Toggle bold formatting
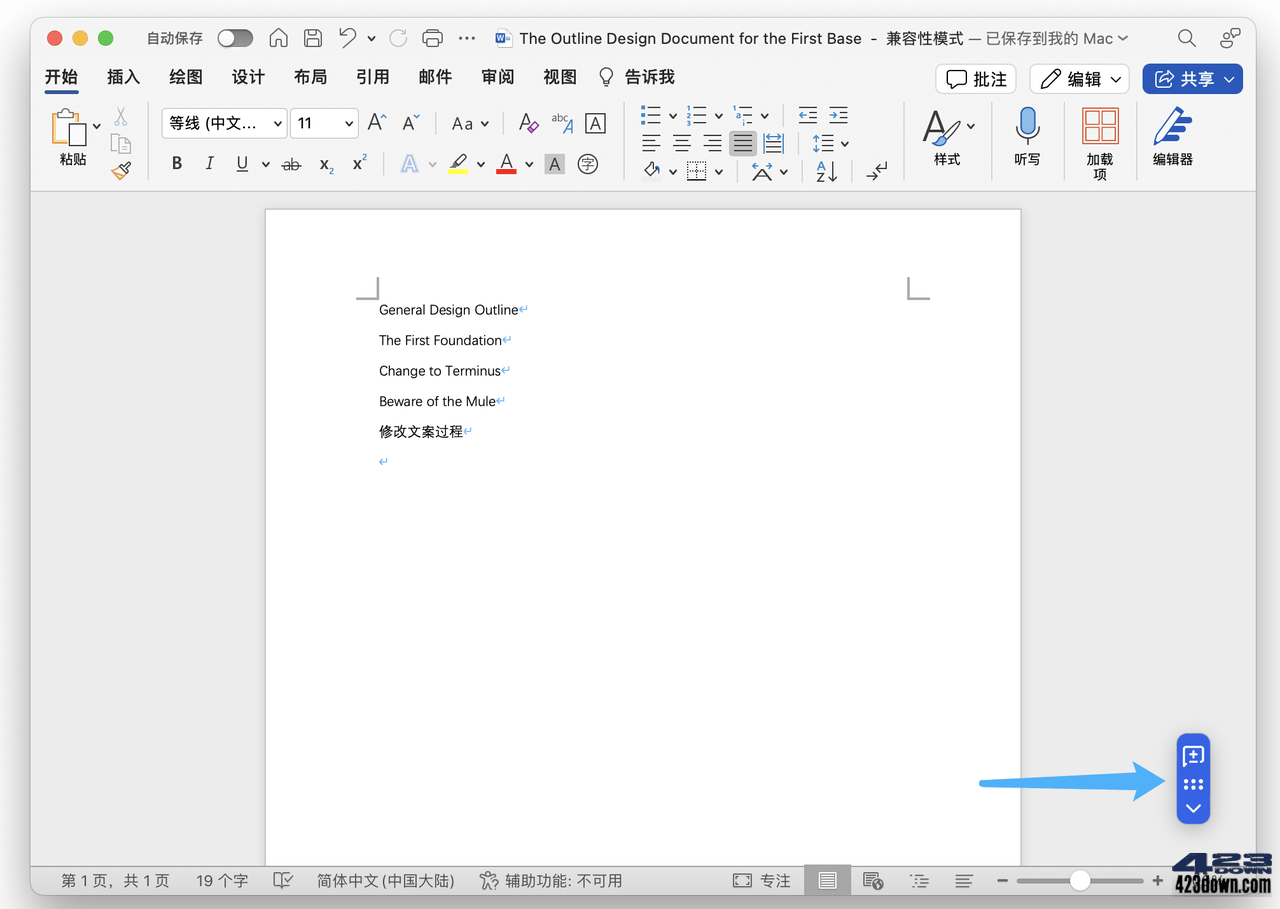Image resolution: width=1280 pixels, height=909 pixels. point(177,164)
